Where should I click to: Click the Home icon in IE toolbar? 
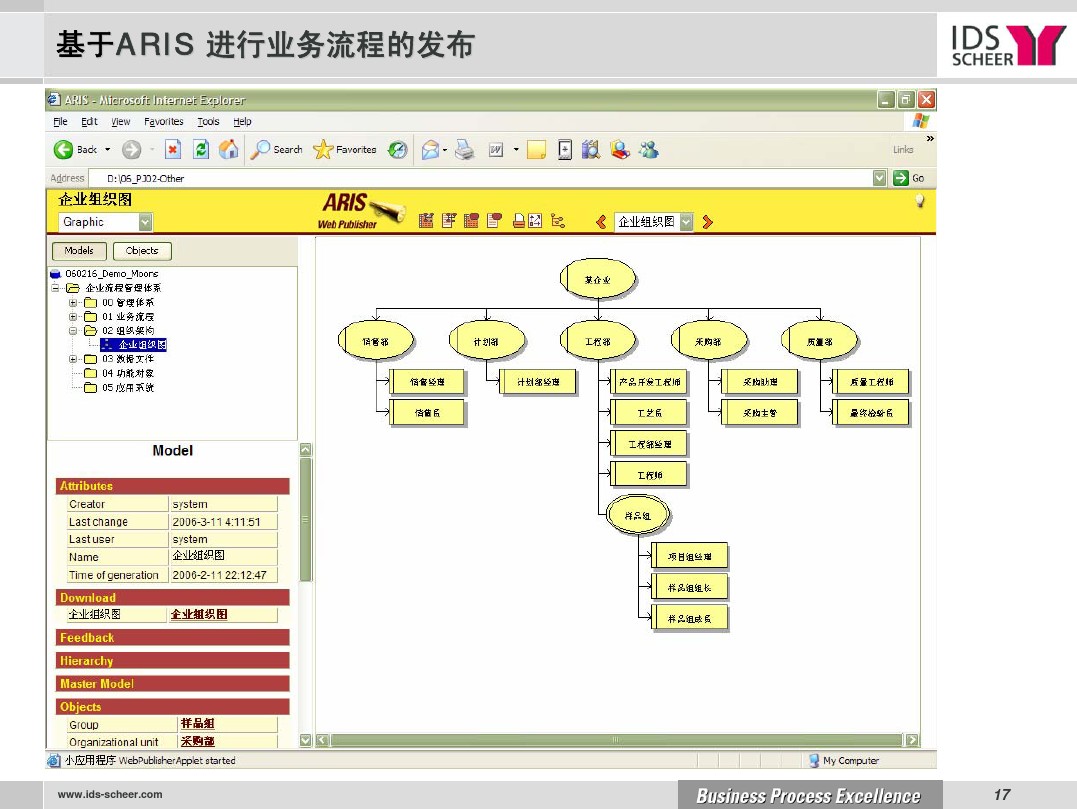tap(229, 150)
